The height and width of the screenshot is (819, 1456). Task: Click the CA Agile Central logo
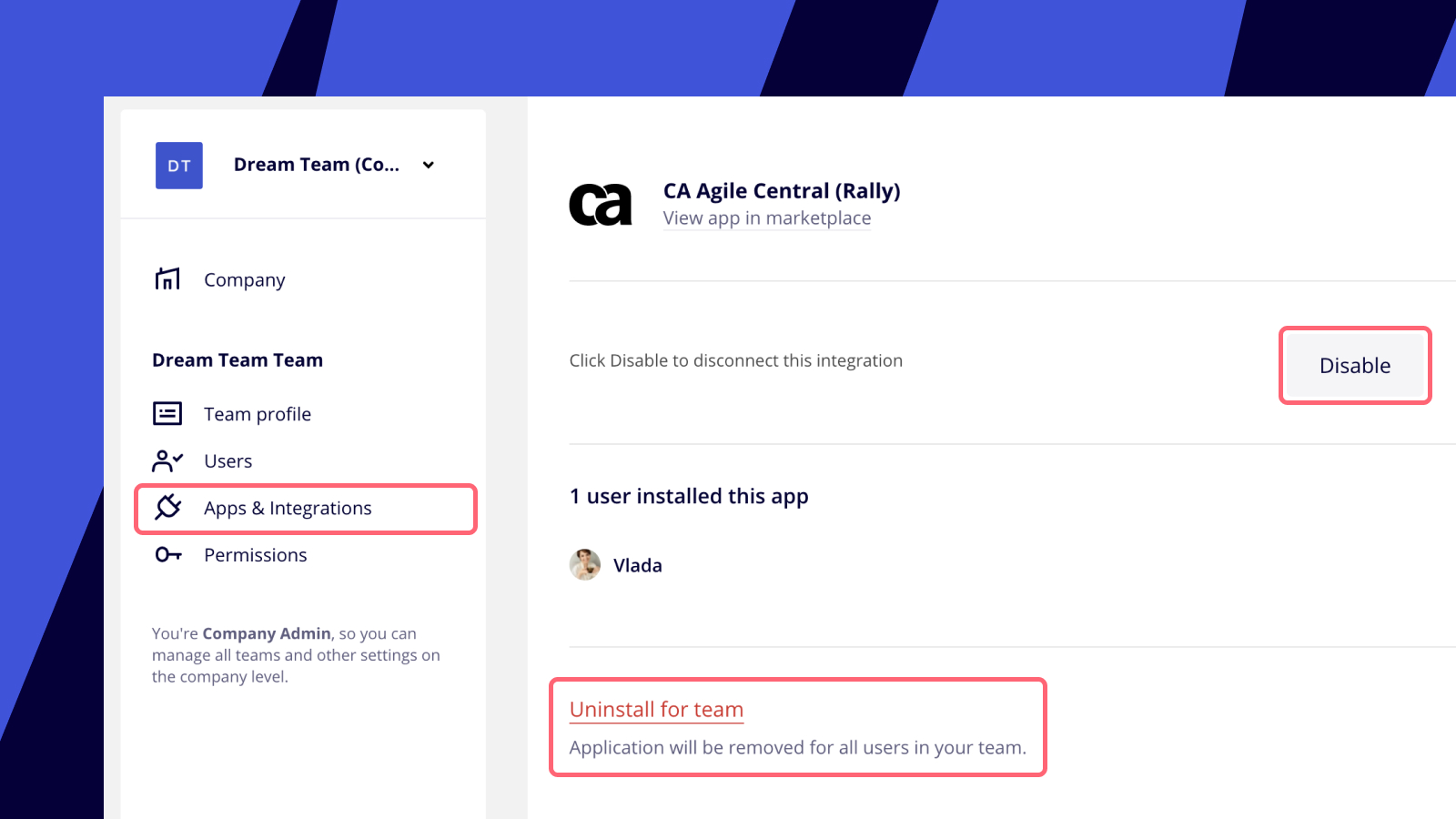tap(601, 205)
